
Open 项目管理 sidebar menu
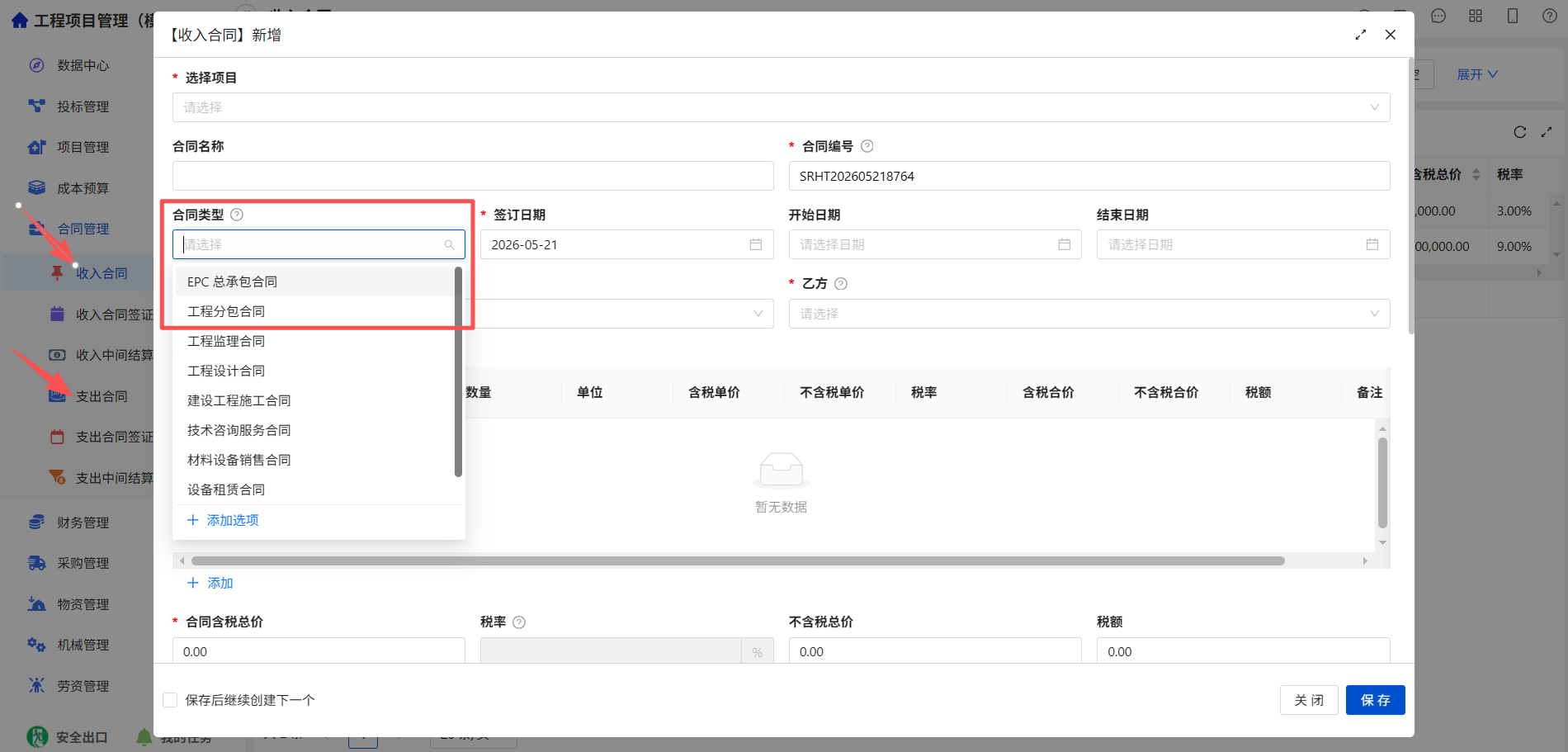83,147
